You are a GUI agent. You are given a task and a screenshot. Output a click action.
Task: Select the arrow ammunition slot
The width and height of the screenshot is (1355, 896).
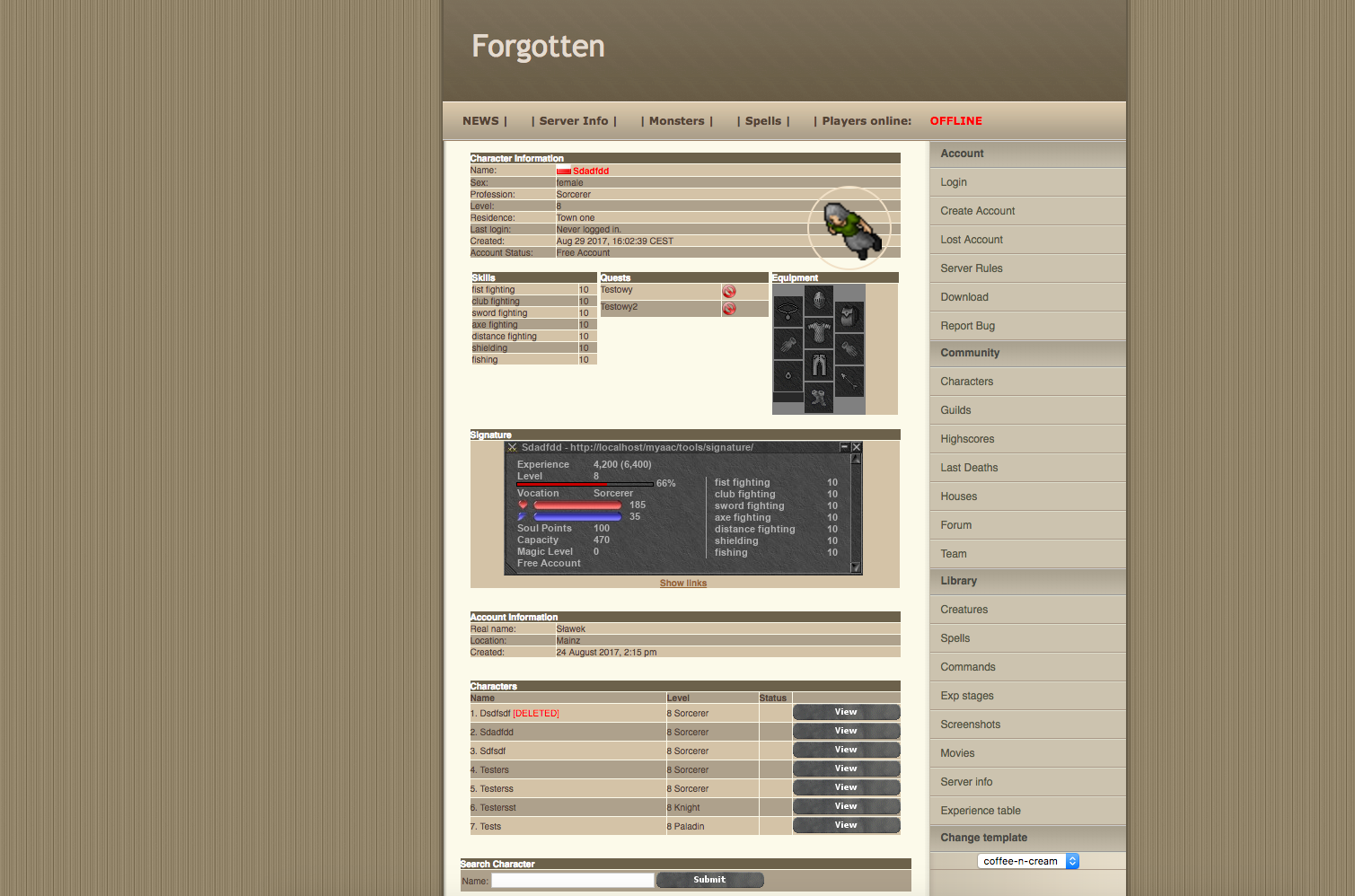click(849, 381)
